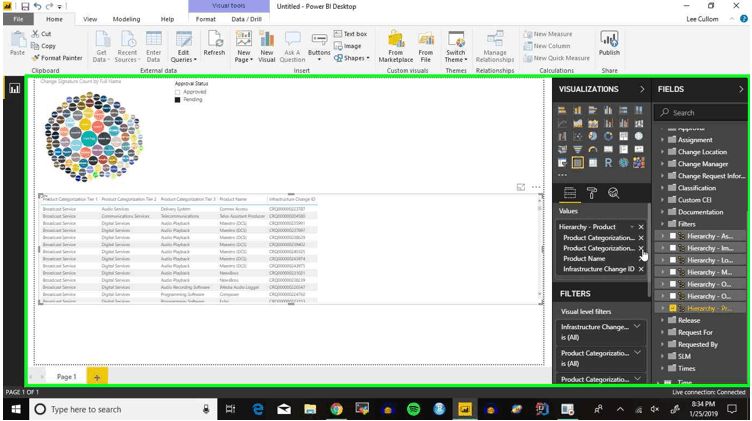Check the Hierarchy - Lo... field checkbox
This screenshot has width=752, height=421.
pyautogui.click(x=672, y=260)
